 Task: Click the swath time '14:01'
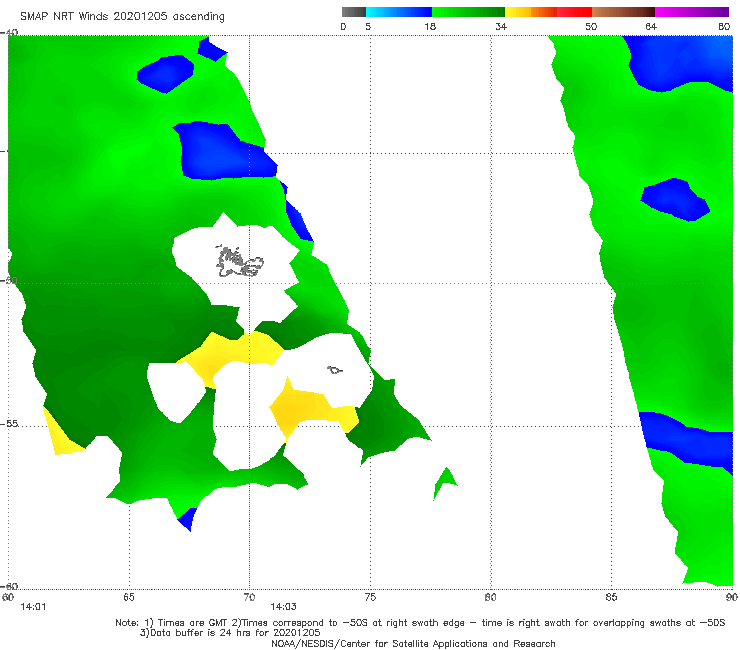click(33, 607)
